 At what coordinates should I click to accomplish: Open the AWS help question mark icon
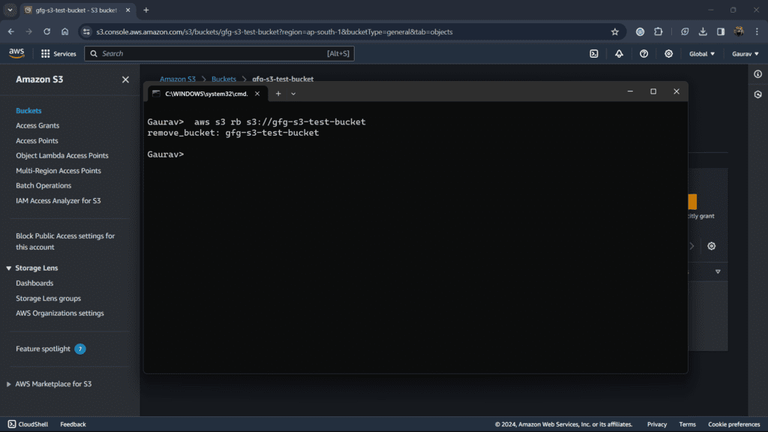pyautogui.click(x=644, y=54)
